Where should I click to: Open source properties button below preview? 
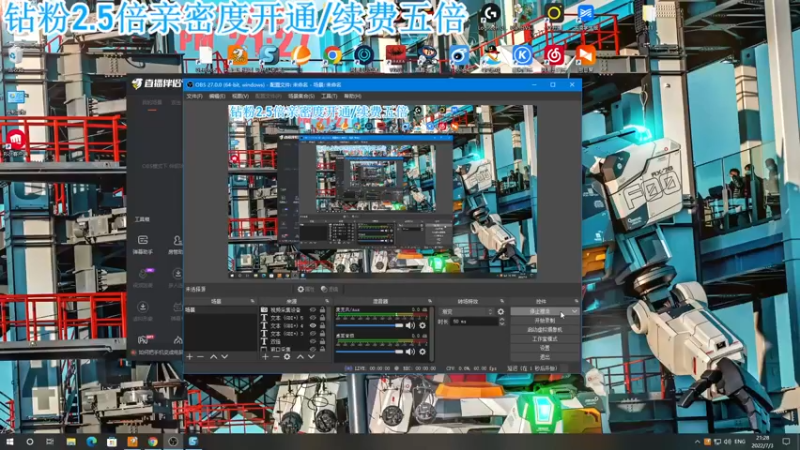[x=306, y=289]
